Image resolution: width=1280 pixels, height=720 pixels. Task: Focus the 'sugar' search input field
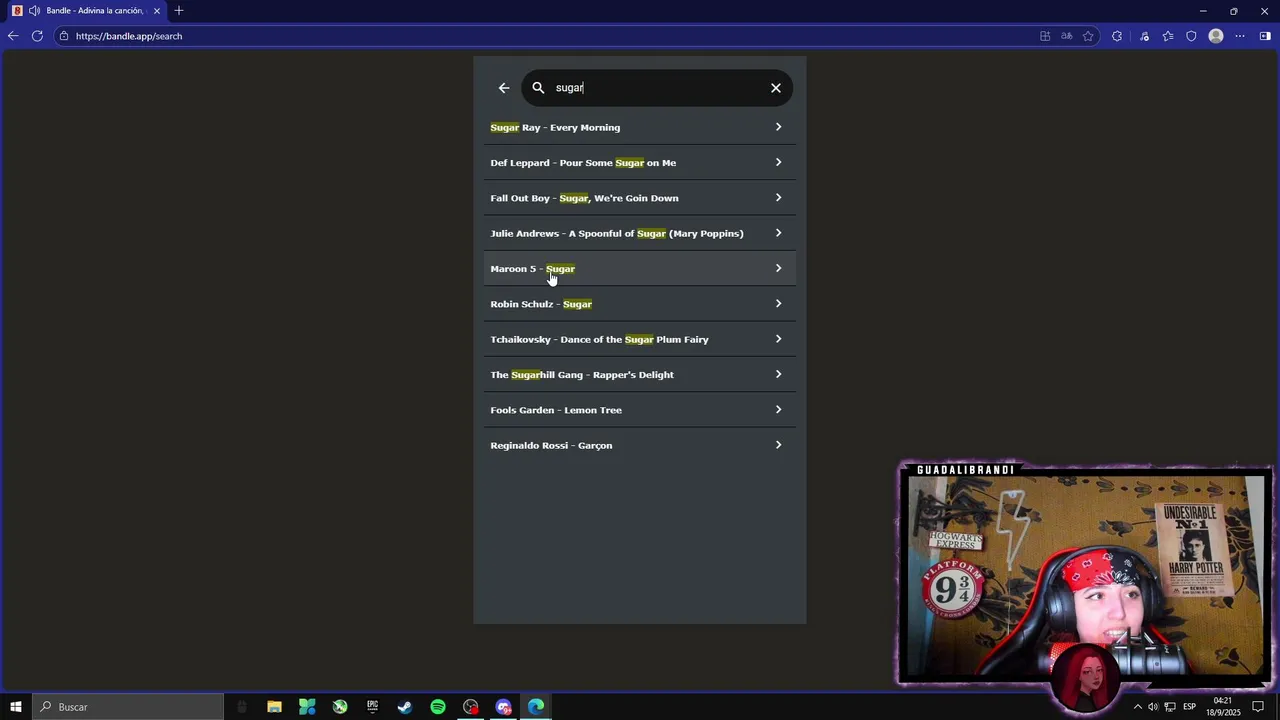coord(656,88)
